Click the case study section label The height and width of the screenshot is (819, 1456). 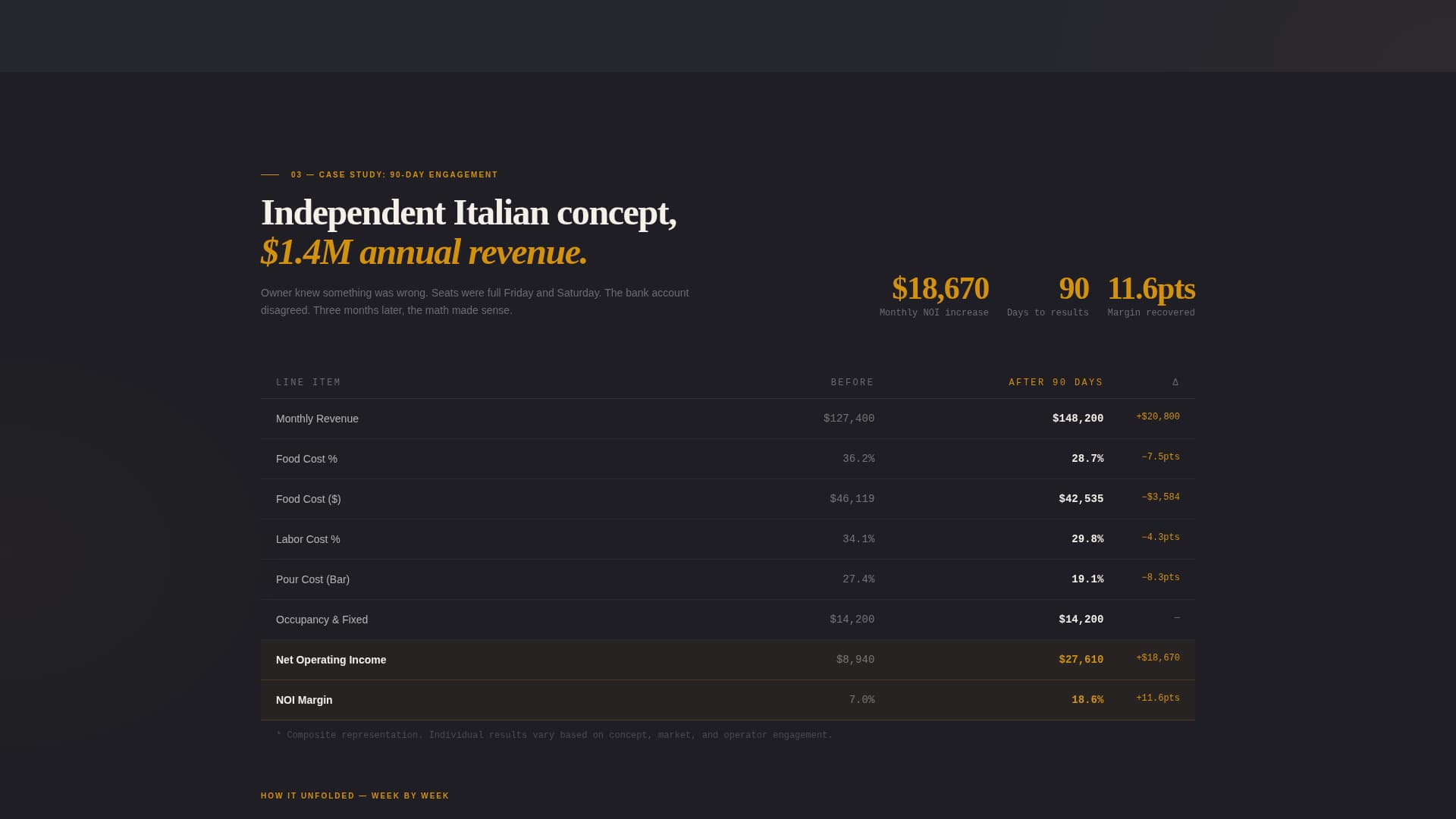394,175
